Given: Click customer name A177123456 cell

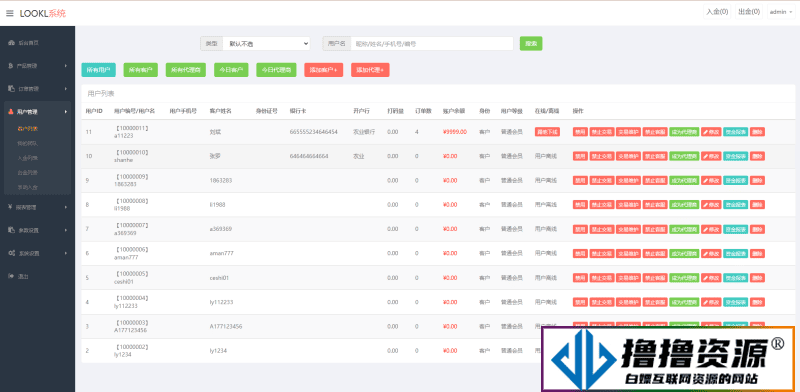Looking at the screenshot, I should (226, 326).
